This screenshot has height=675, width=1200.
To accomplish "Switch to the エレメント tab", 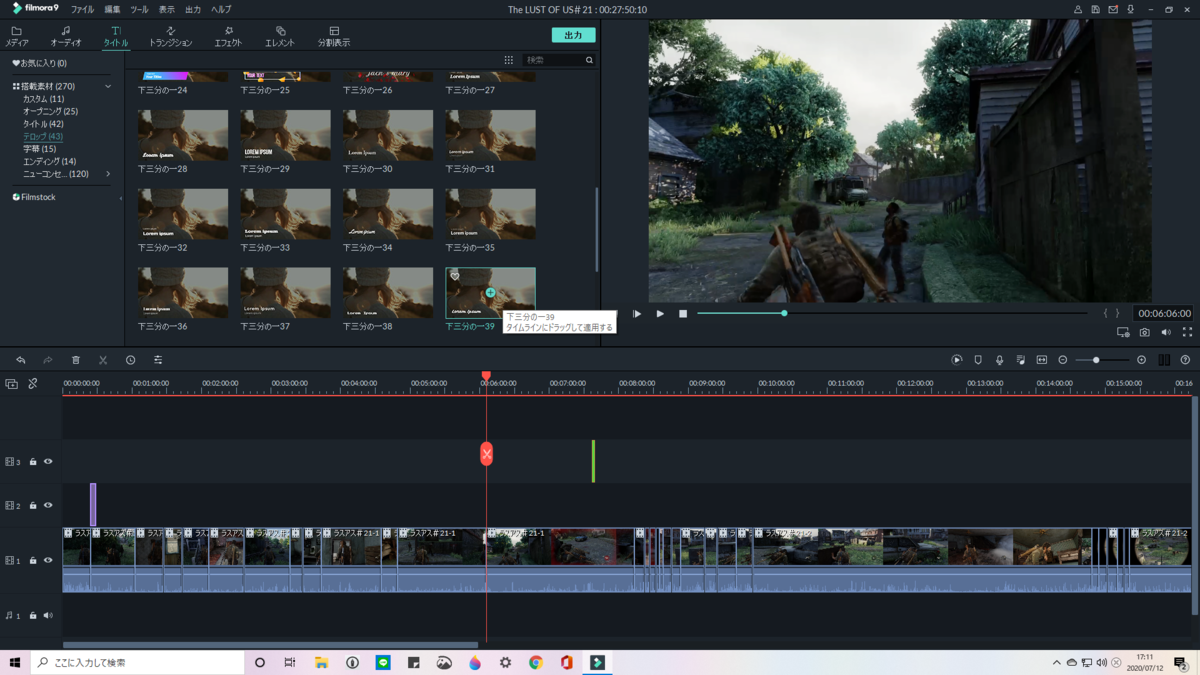I will point(280,37).
